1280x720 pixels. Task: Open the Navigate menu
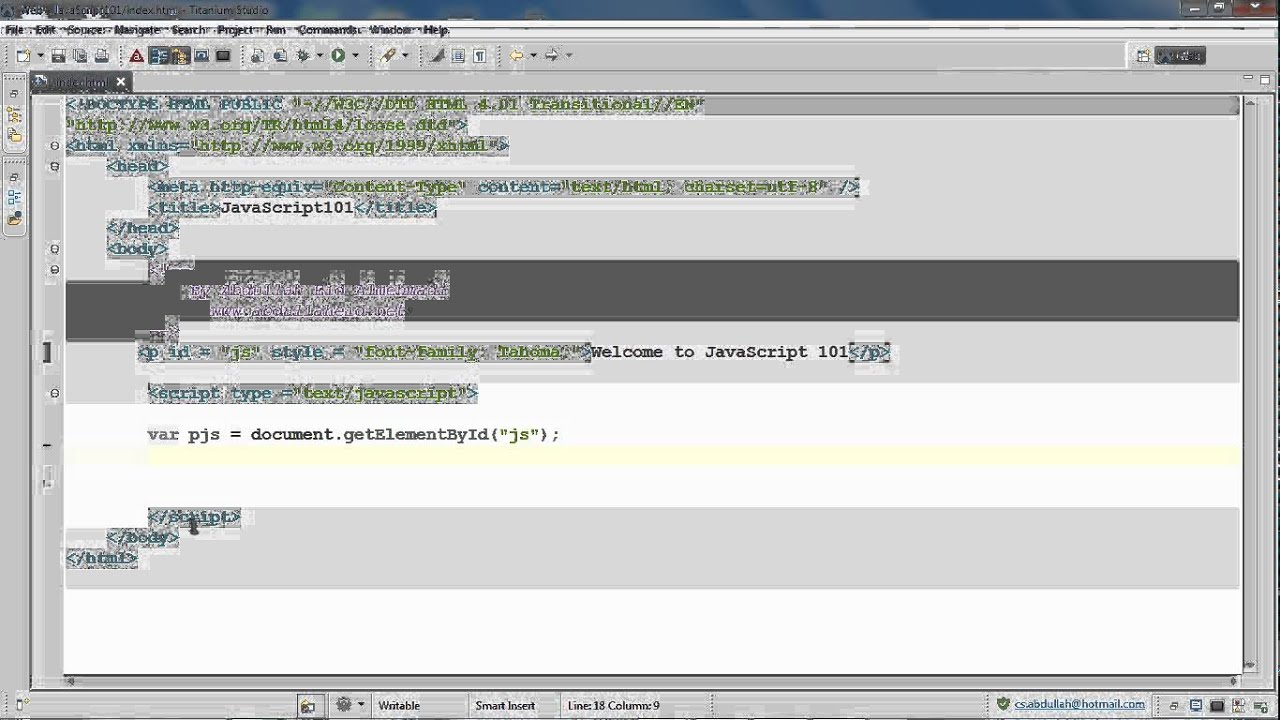click(137, 30)
